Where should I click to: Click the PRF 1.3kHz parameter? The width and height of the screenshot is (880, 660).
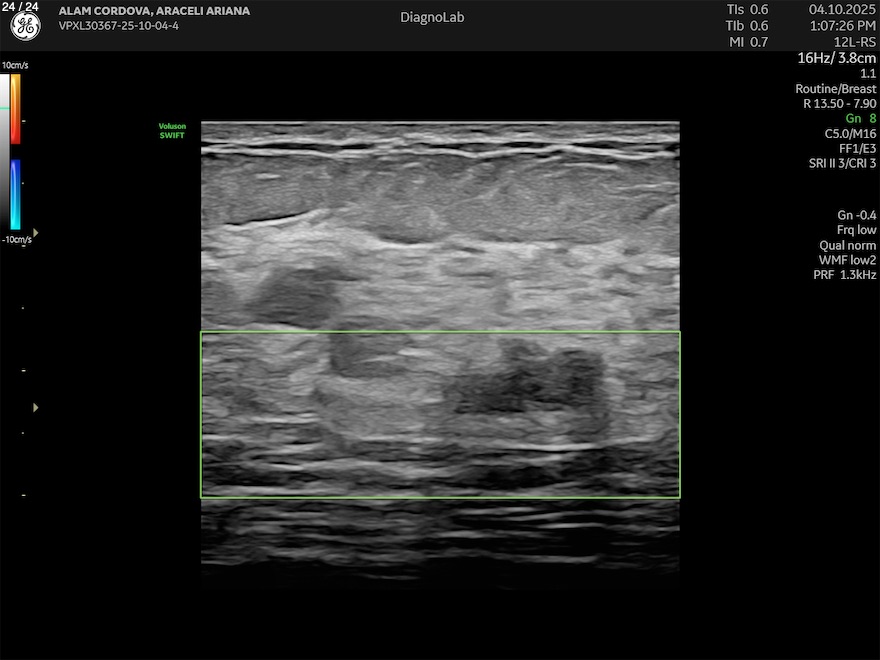tap(844, 275)
